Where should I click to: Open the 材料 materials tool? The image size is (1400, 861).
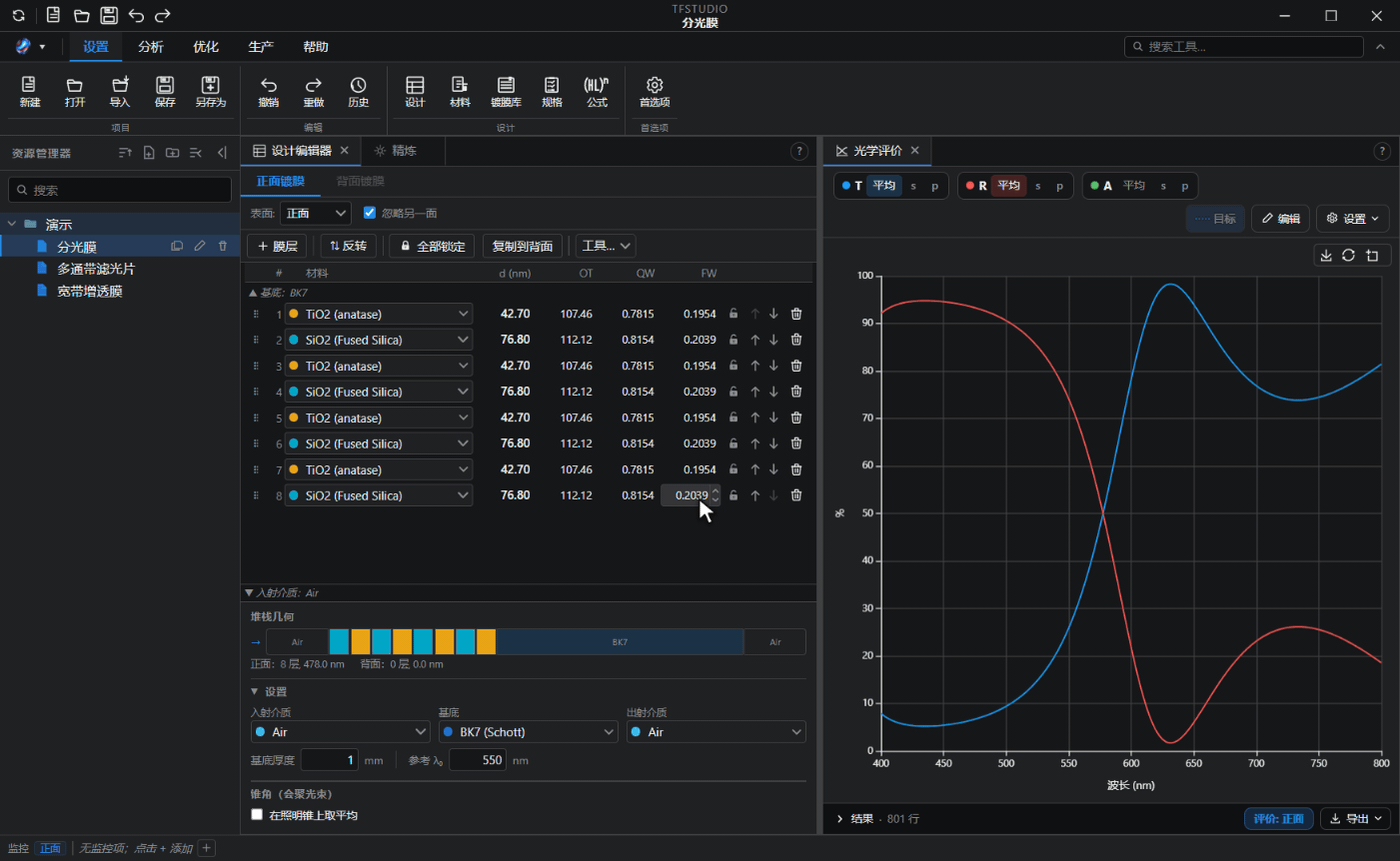pos(460,92)
